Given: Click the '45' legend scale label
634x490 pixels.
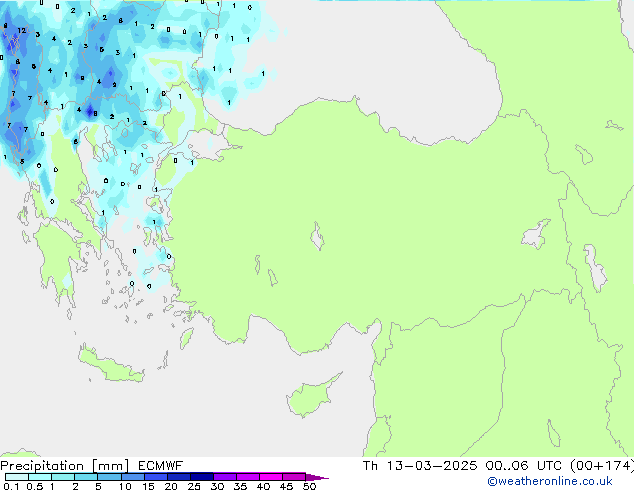Looking at the screenshot, I should pyautogui.click(x=286, y=486).
